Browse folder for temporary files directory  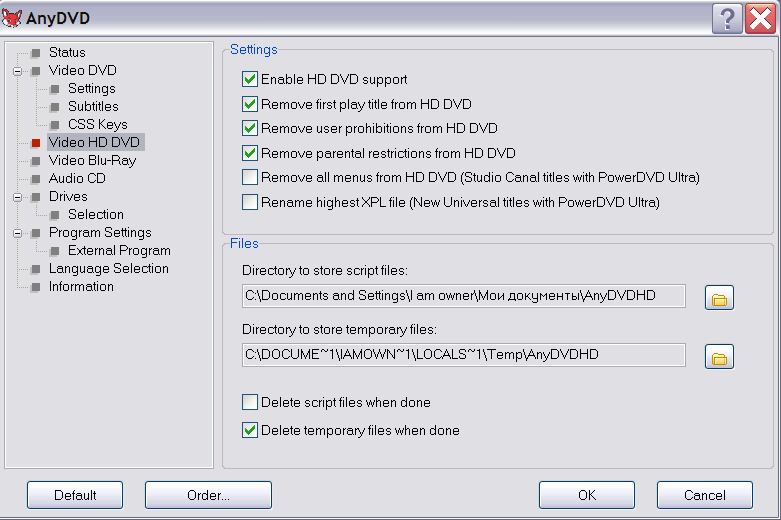pyautogui.click(x=719, y=356)
